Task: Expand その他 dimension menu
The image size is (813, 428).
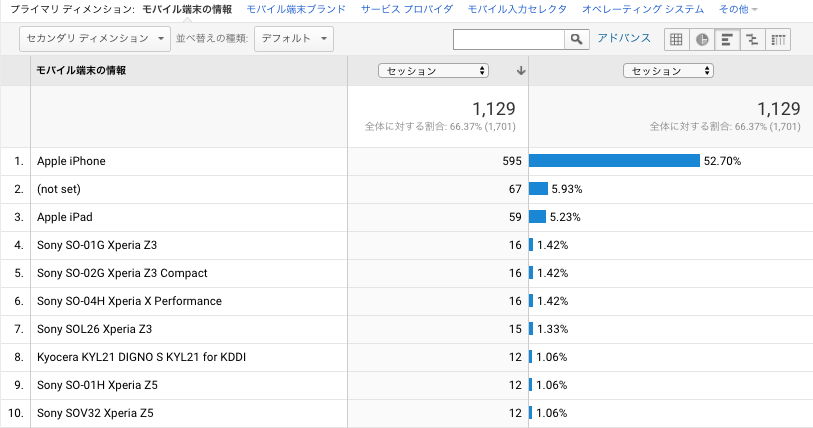Action: 738,9
